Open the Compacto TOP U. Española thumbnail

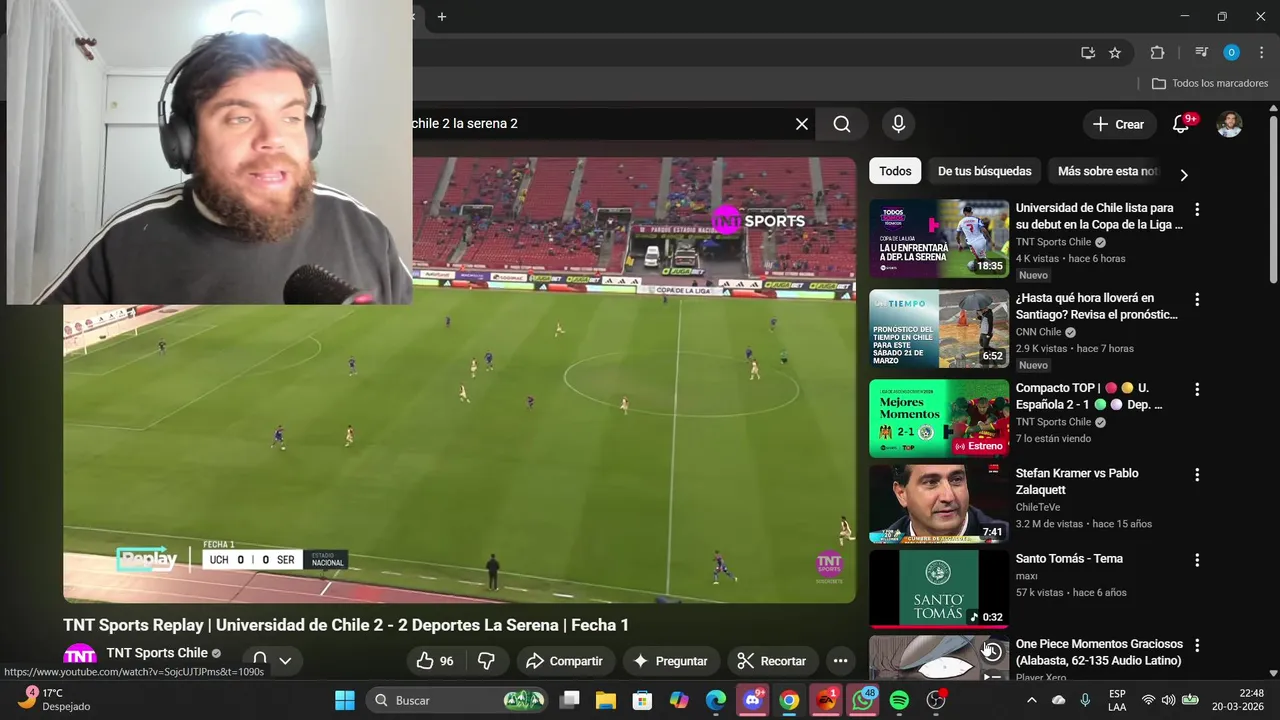tap(939, 418)
